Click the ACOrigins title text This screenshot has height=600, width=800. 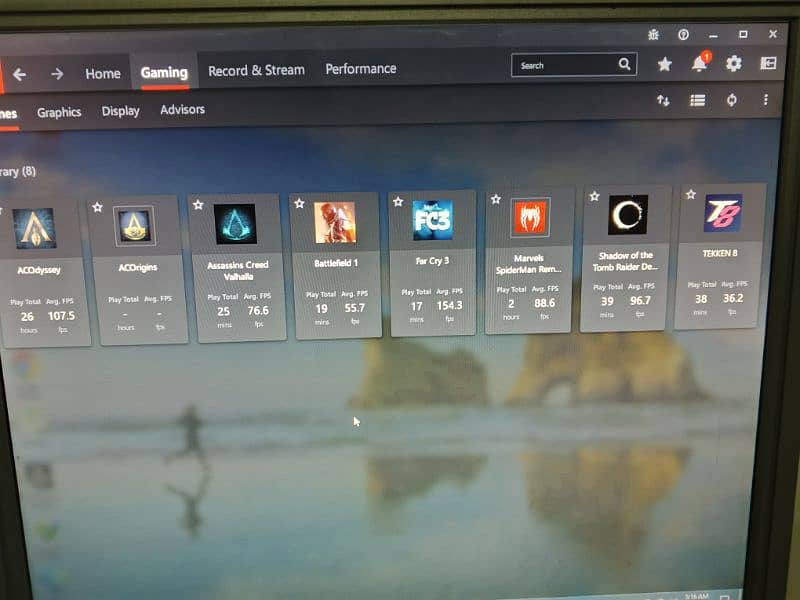pyautogui.click(x=138, y=267)
